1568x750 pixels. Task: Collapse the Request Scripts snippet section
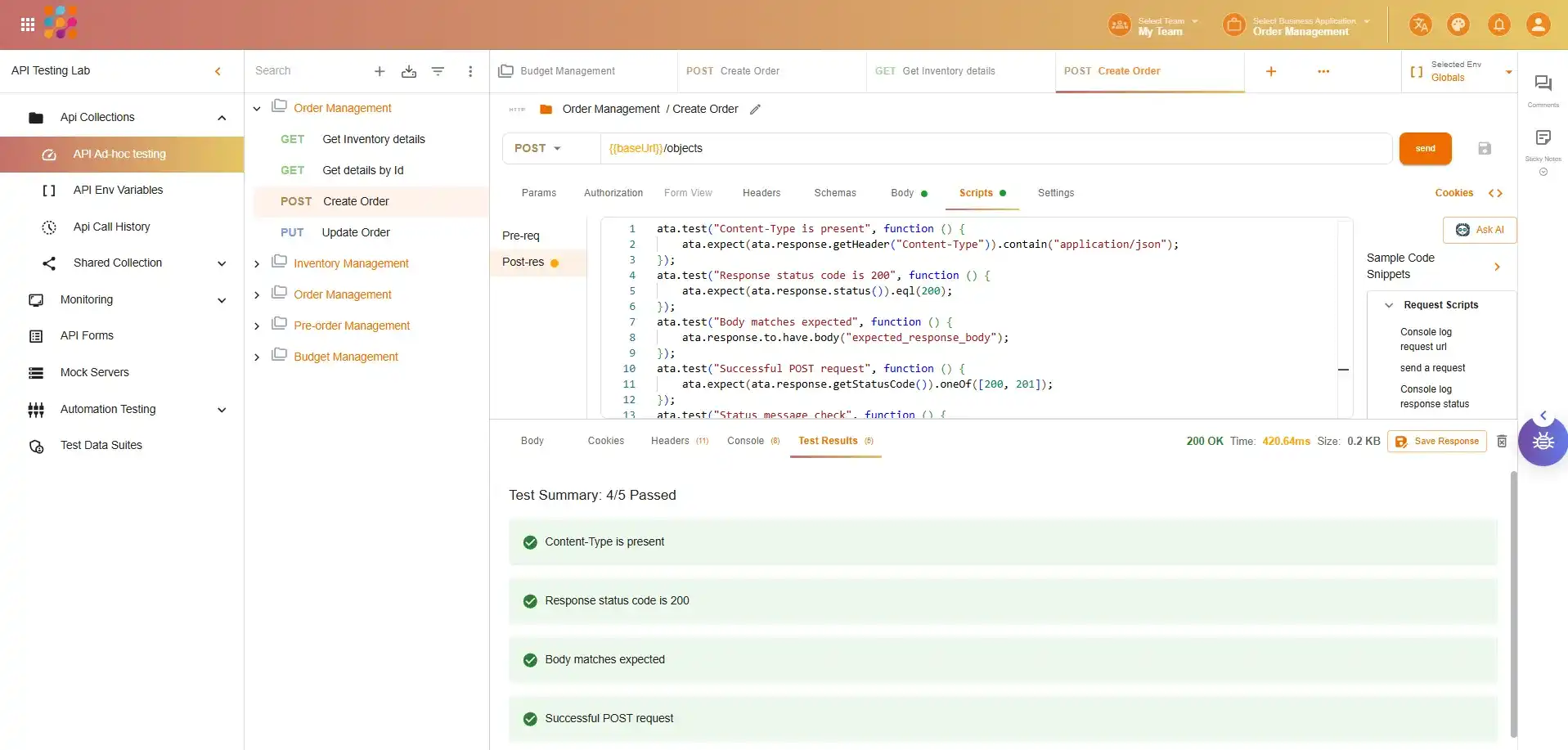pos(1389,305)
